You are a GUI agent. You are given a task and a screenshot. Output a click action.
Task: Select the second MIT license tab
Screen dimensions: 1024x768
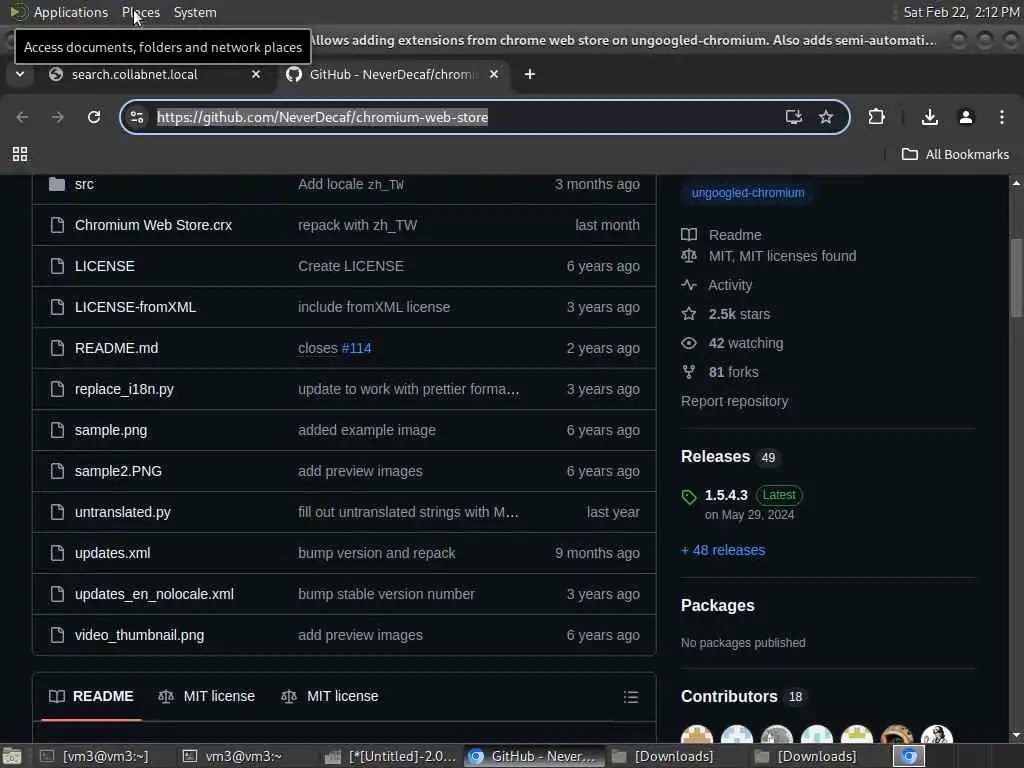click(x=330, y=696)
